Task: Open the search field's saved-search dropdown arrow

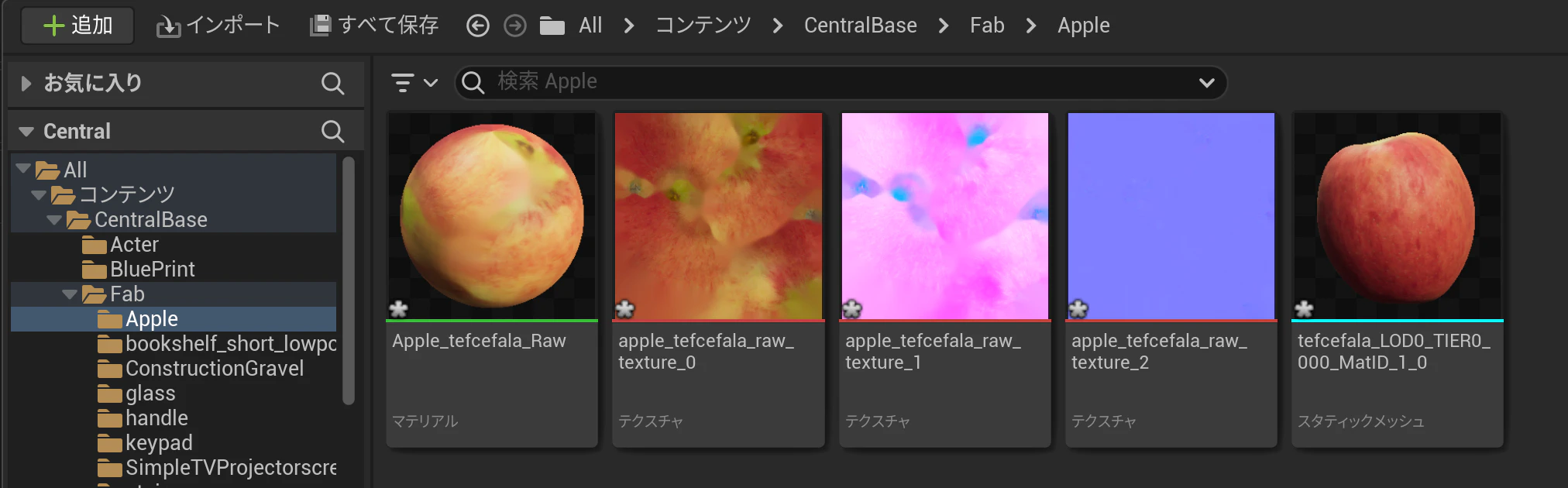Action: (1206, 82)
